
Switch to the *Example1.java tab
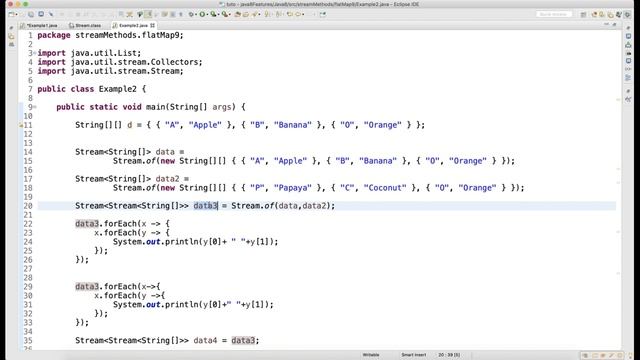40,25
